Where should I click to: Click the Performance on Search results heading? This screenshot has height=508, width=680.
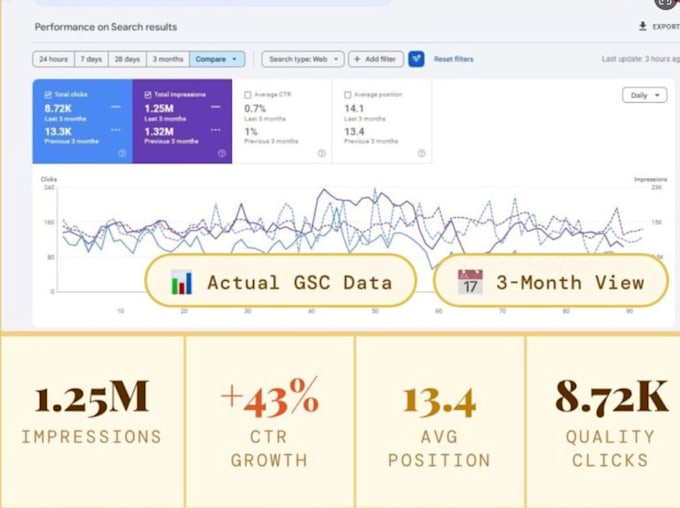pos(106,27)
